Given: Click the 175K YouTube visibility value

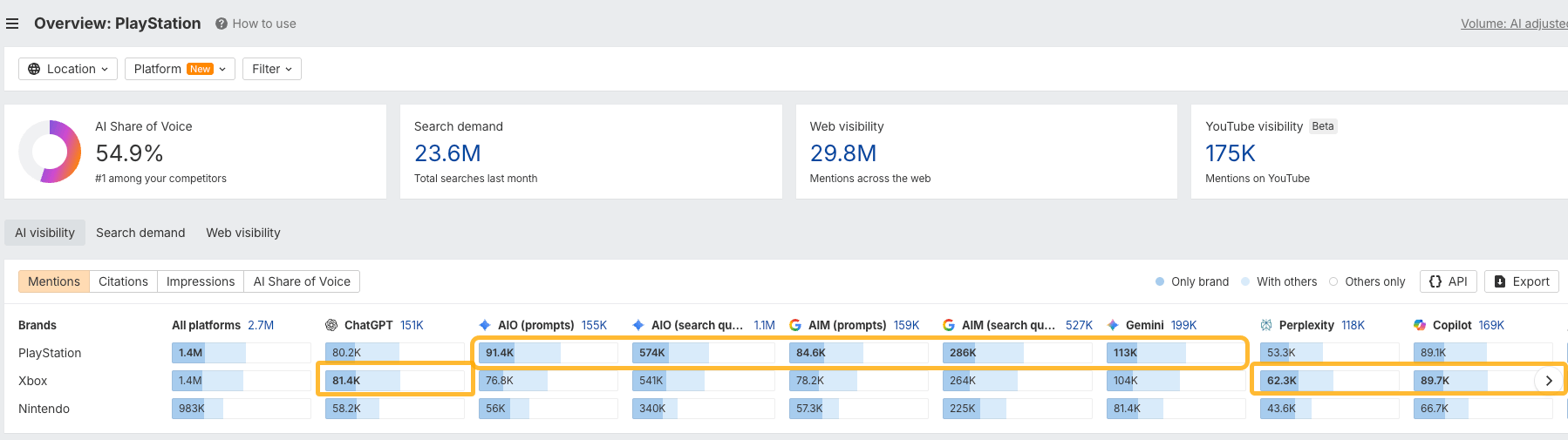Looking at the screenshot, I should coord(1231,153).
